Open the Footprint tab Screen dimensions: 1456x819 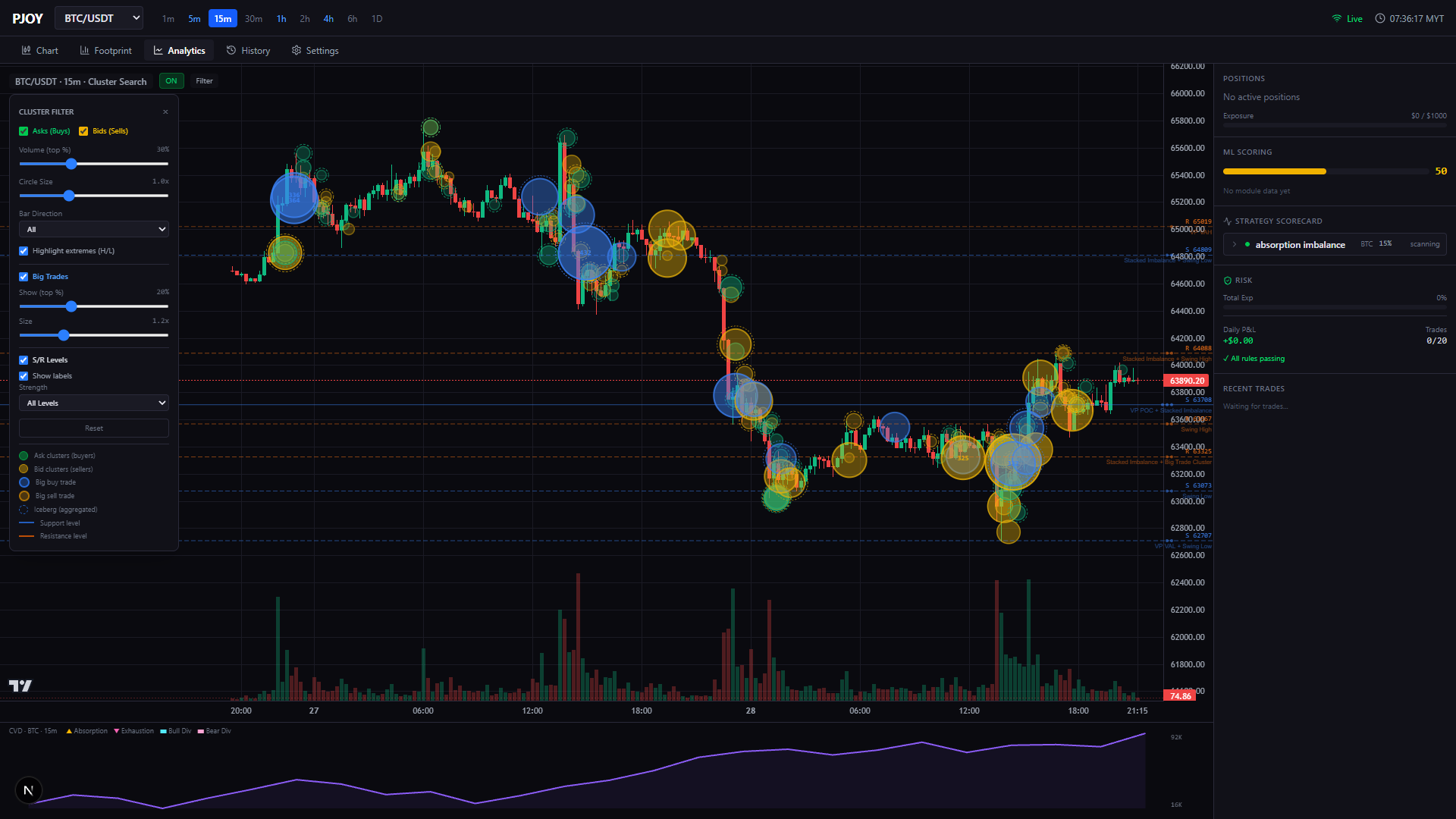pos(106,51)
